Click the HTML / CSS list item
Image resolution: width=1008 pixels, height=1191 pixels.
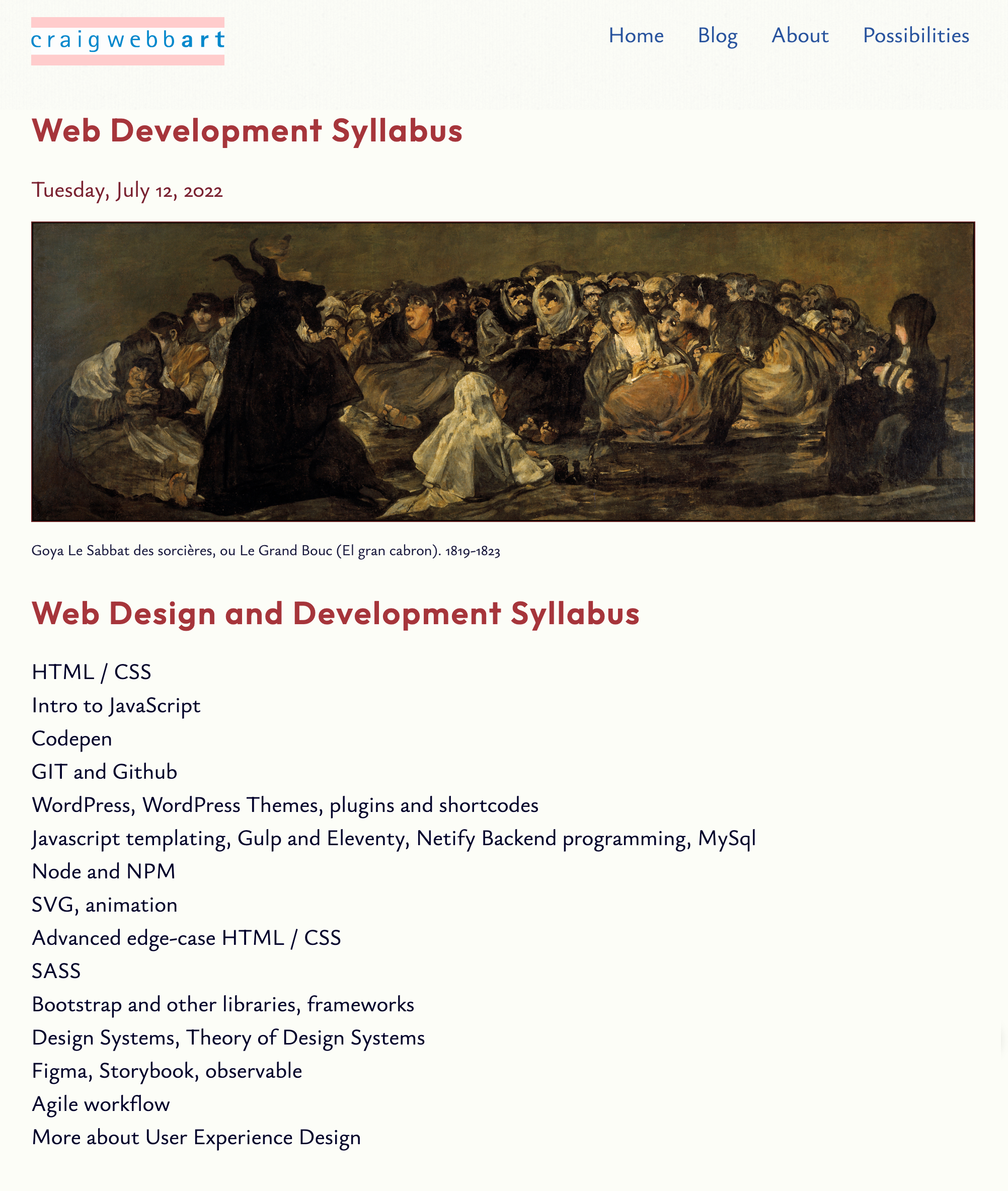point(92,672)
